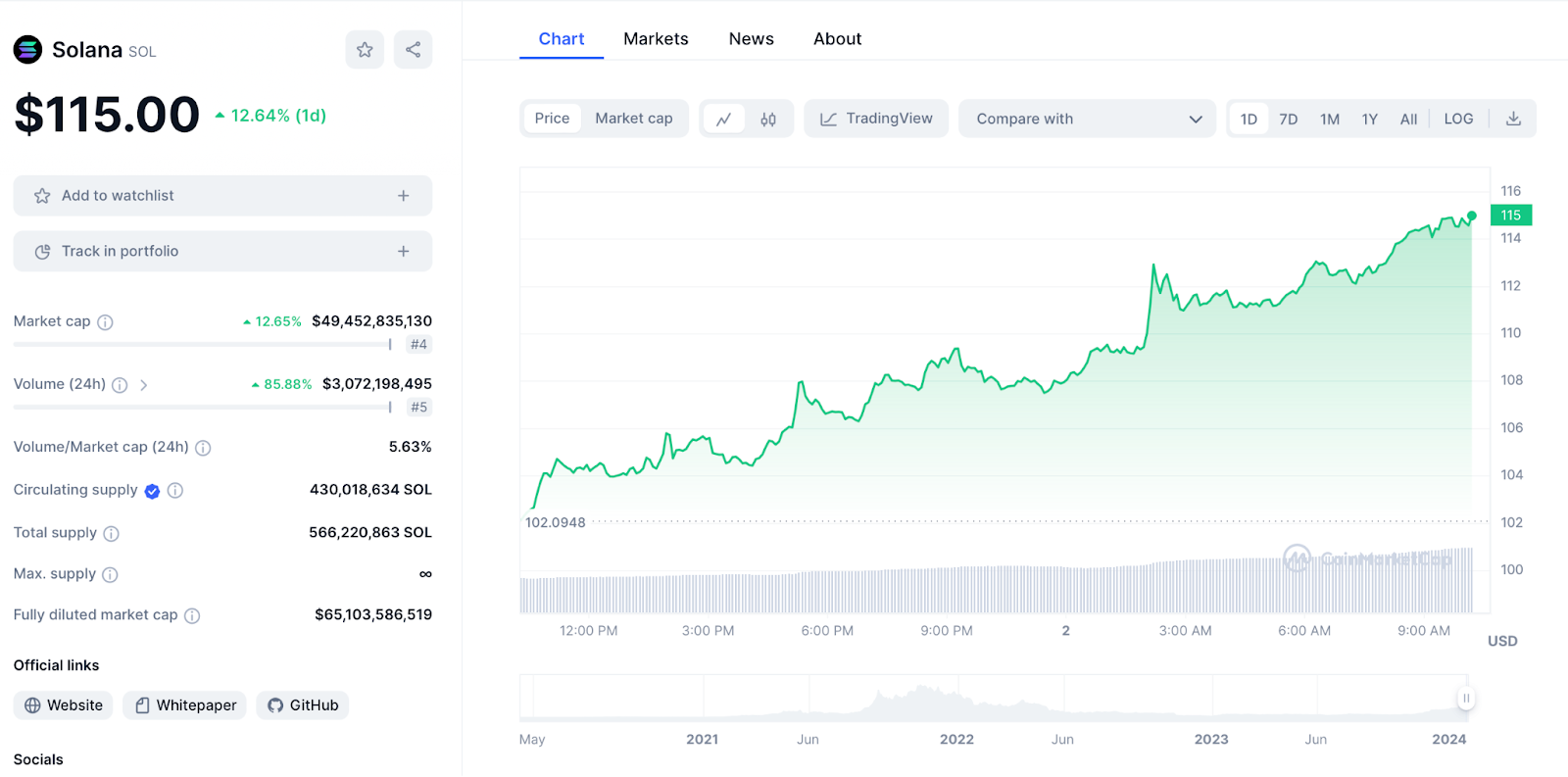This screenshot has width=1568, height=777.
Task: Click the plus icon on Track in portfolio
Action: 403,252
